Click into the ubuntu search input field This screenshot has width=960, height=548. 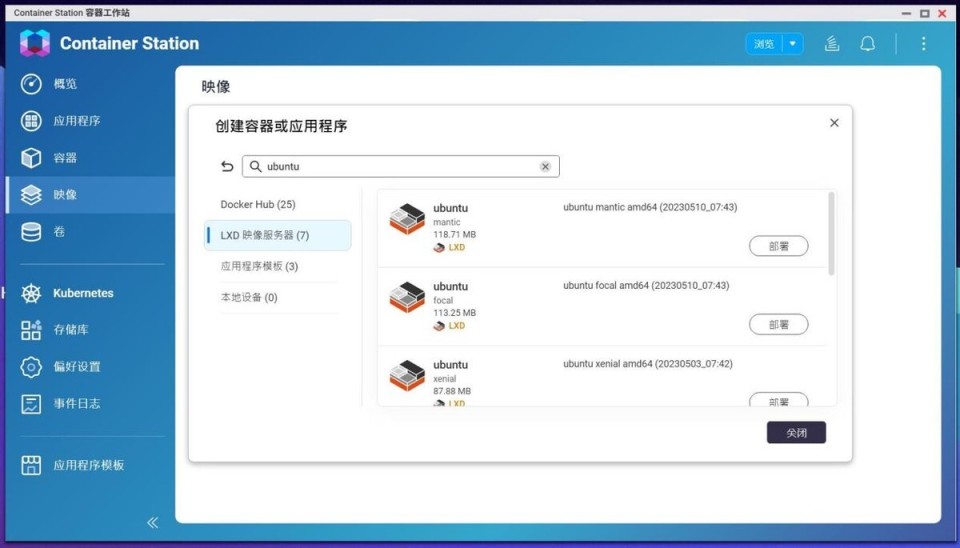click(400, 167)
